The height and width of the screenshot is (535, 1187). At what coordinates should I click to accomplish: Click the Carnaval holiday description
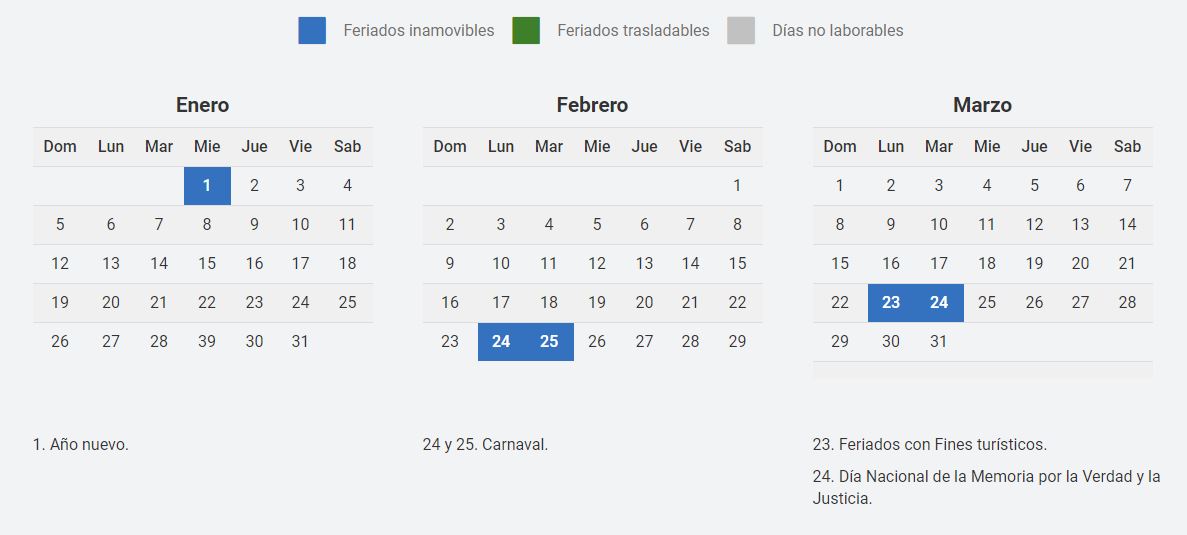point(485,445)
